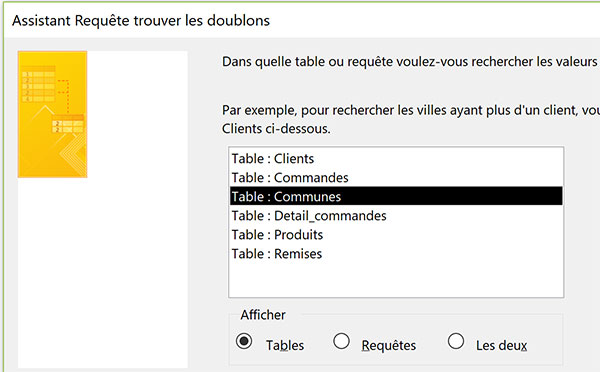Click the Assistant Requête trouver les doublons title
The height and width of the screenshot is (372, 600).
[x=141, y=20]
